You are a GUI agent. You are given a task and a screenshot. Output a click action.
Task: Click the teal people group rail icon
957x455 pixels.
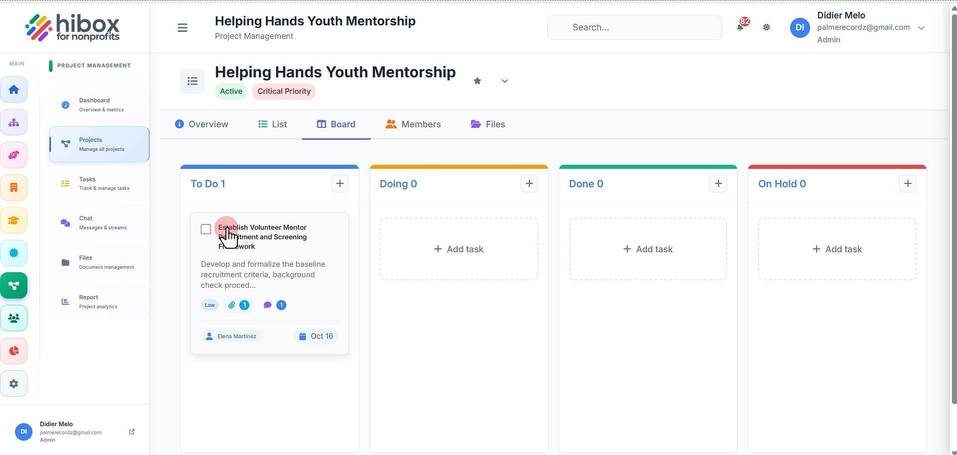tap(14, 318)
